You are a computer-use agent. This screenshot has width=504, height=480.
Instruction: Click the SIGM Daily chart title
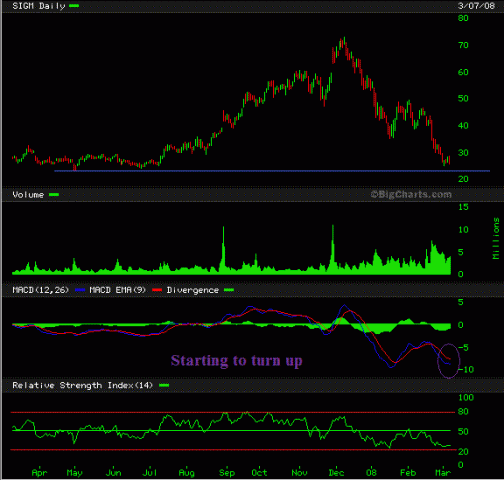(x=39, y=6)
